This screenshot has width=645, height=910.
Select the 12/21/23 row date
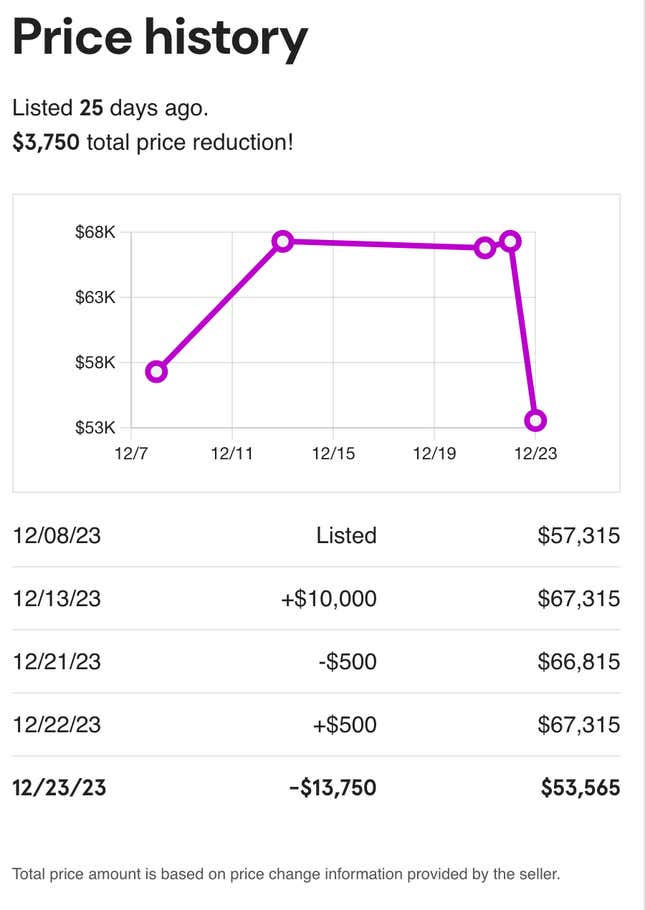click(57, 661)
